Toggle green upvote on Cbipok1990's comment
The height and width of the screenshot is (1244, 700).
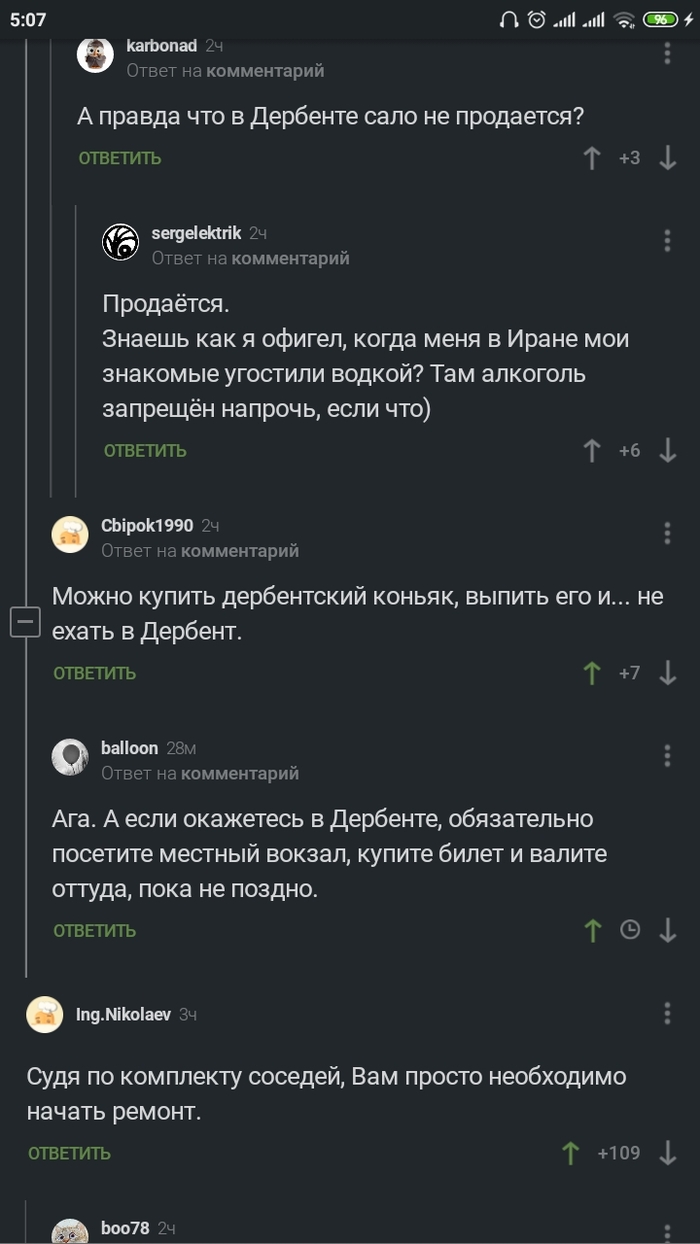click(592, 673)
